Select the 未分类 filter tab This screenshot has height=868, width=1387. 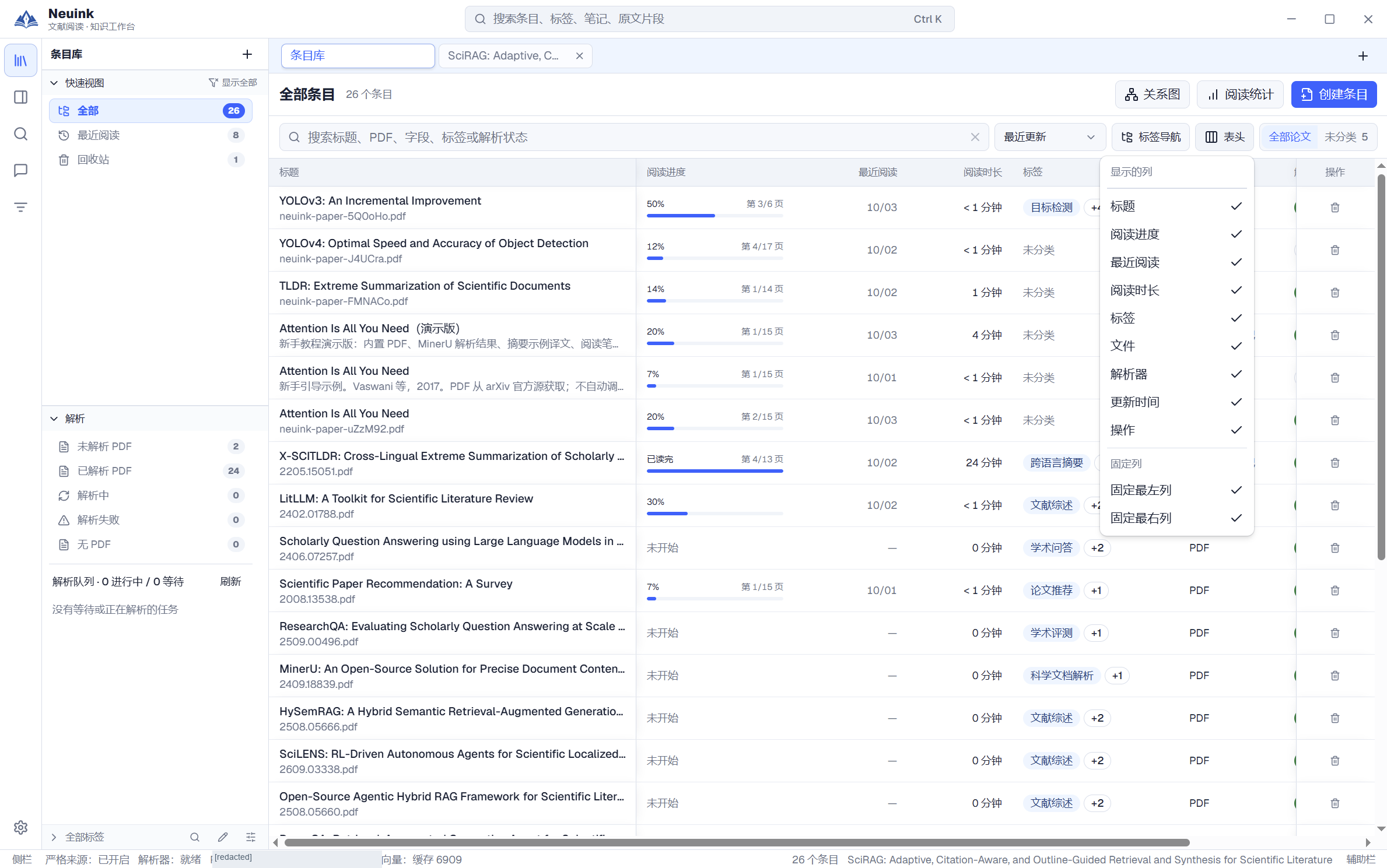pos(1346,137)
